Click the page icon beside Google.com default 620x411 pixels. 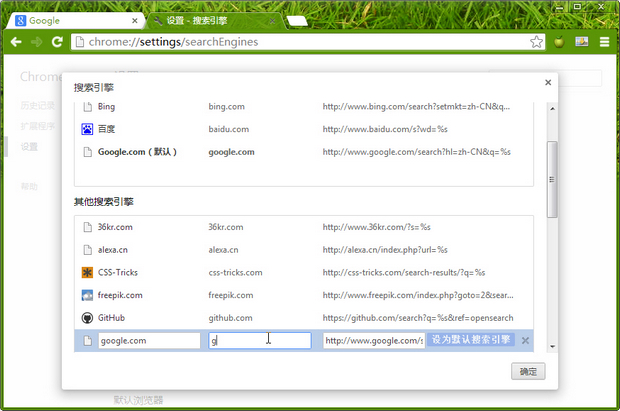coord(87,152)
